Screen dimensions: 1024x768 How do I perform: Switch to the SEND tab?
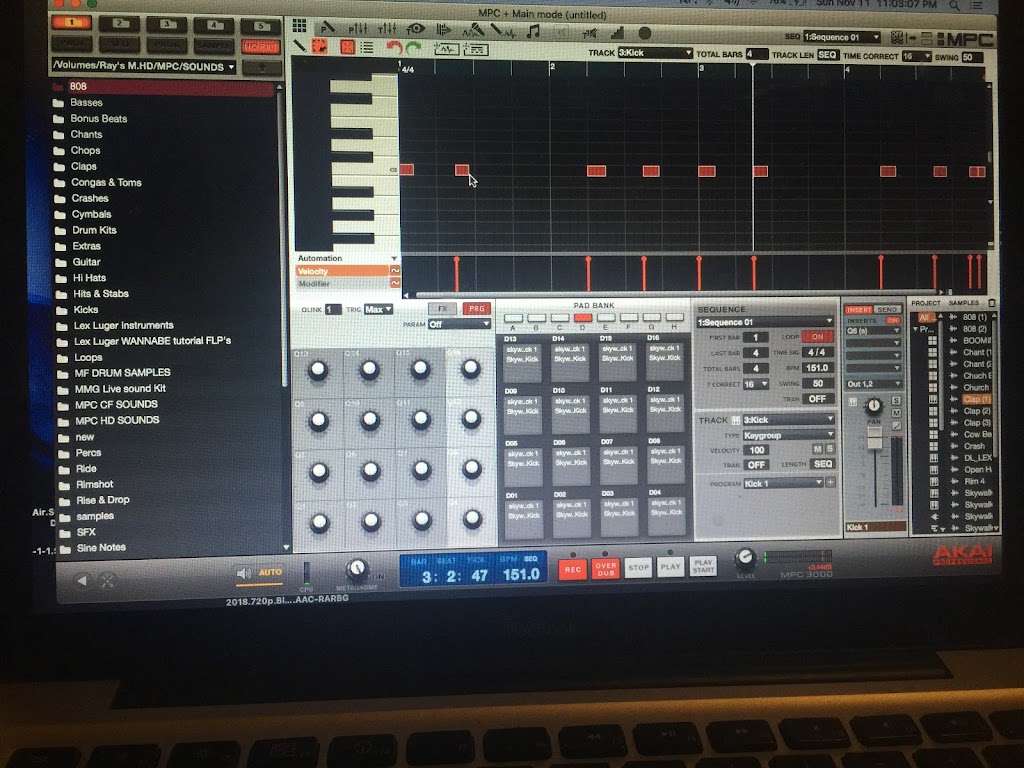pos(887,310)
